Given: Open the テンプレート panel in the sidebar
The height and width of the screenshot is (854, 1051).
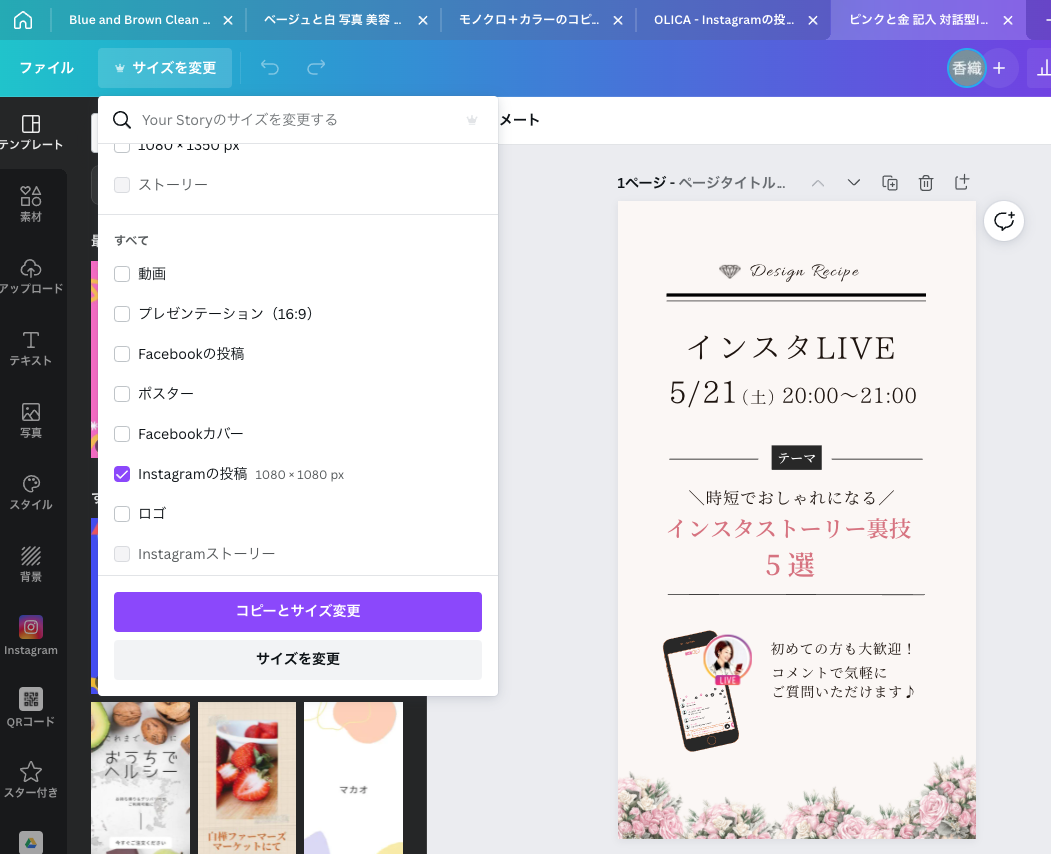Looking at the screenshot, I should (31, 129).
